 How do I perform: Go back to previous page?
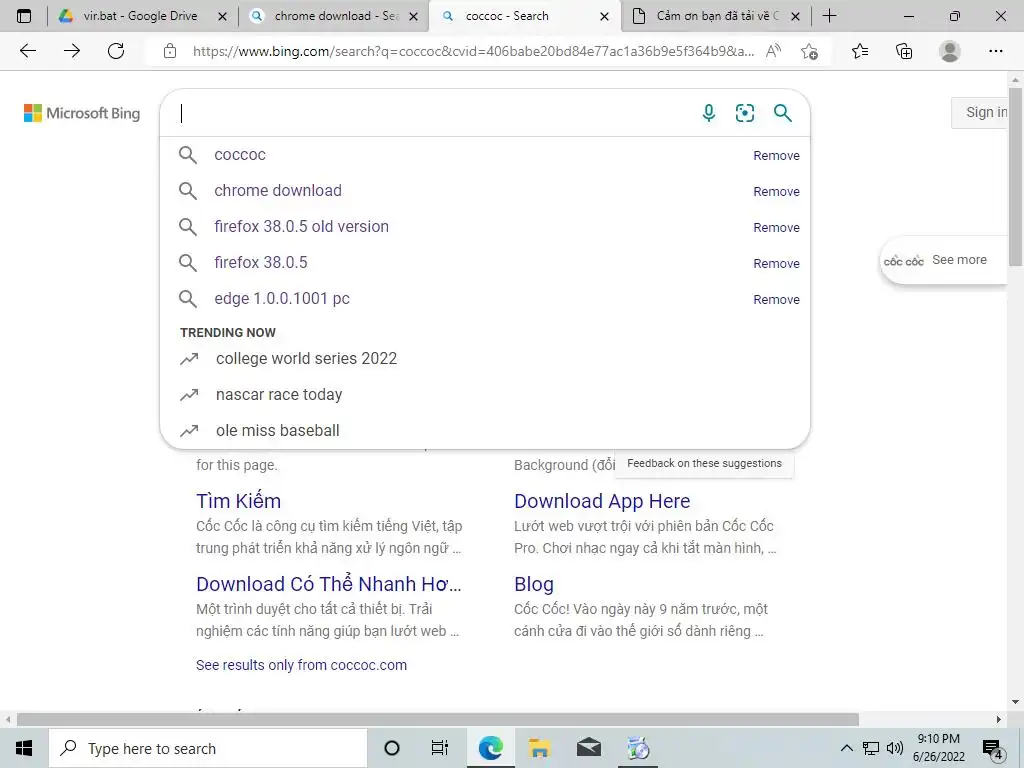(28, 51)
